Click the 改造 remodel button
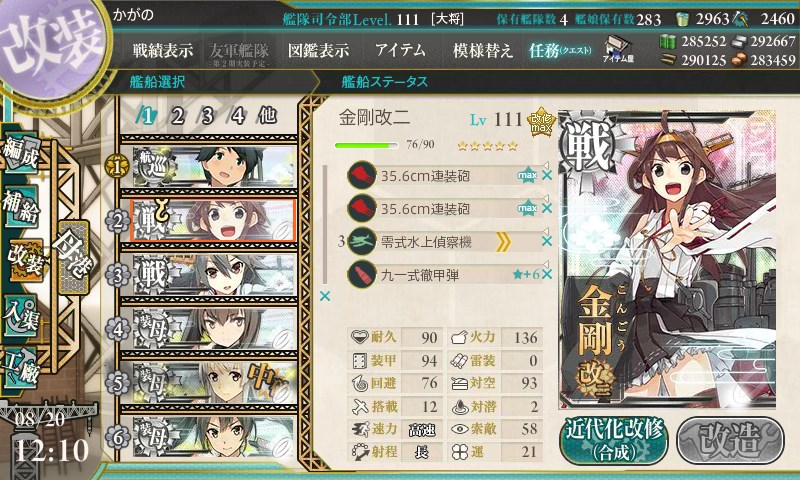 tap(730, 440)
